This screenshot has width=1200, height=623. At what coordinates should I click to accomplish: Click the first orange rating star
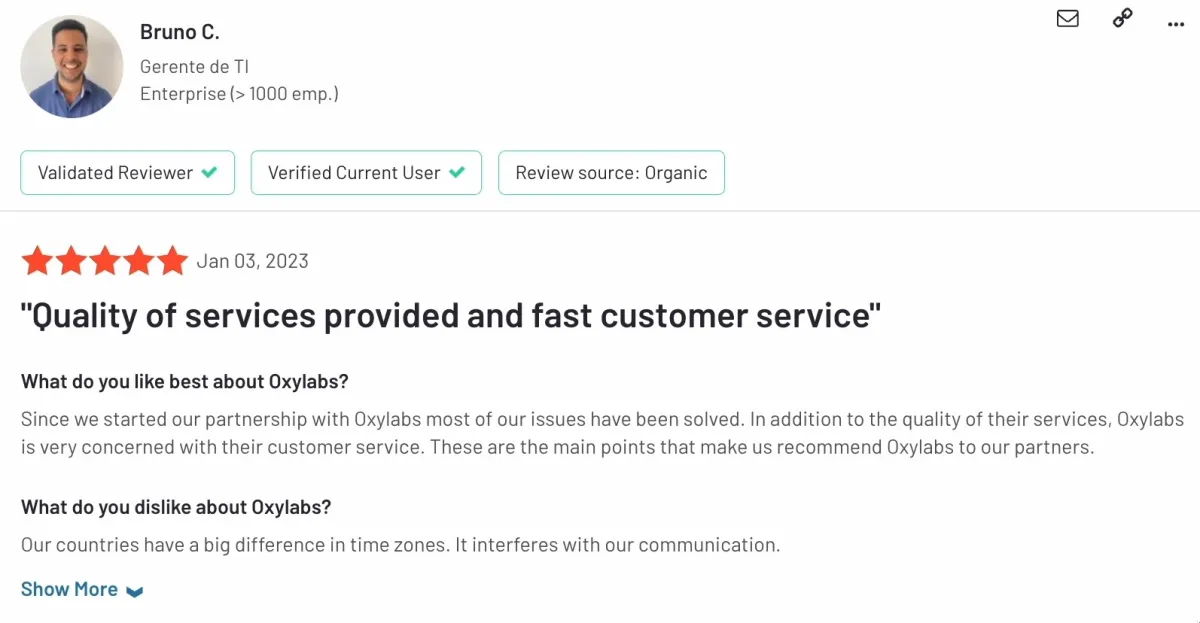37,261
